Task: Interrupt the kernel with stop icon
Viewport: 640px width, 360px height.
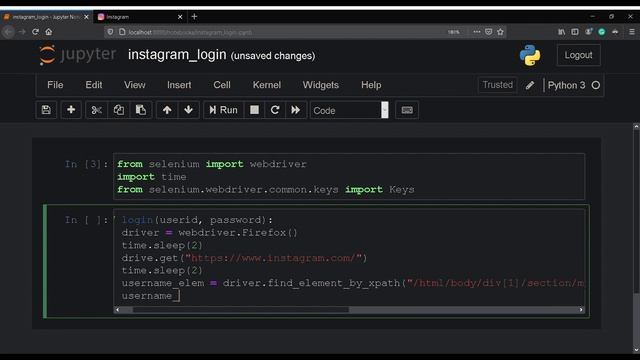Action: 254,110
